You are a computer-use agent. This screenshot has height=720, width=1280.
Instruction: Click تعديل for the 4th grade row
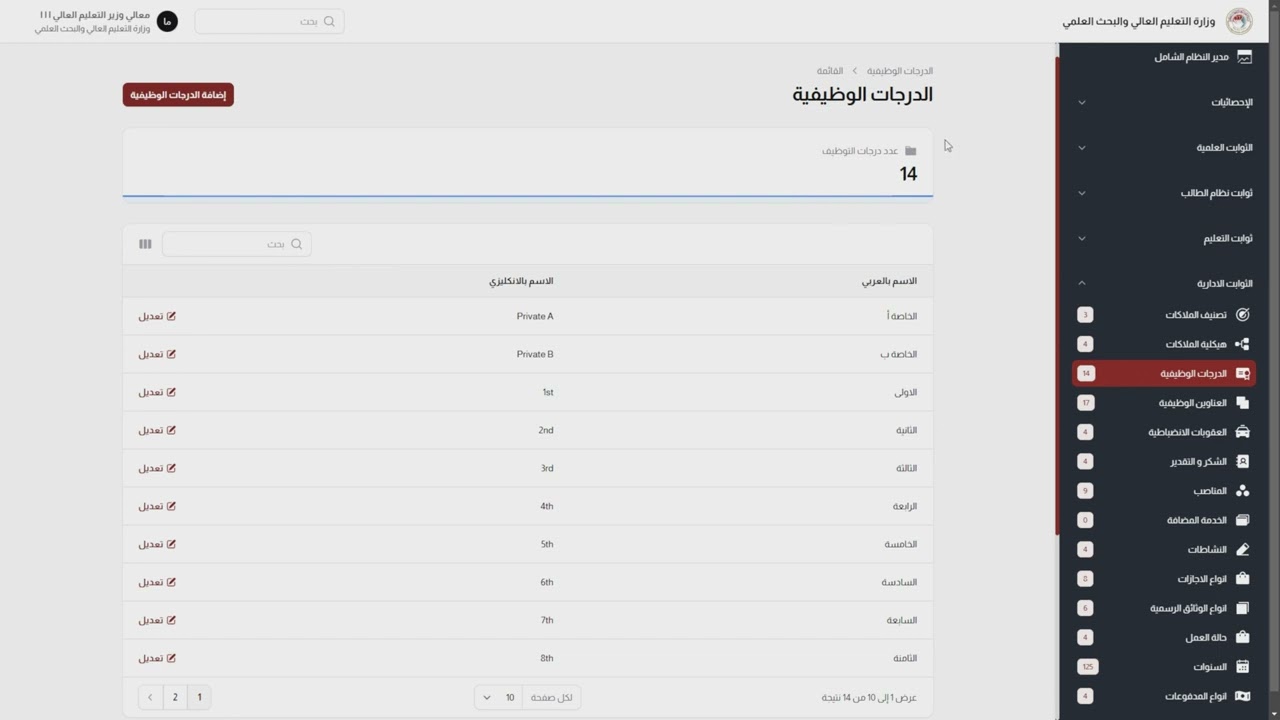click(157, 506)
